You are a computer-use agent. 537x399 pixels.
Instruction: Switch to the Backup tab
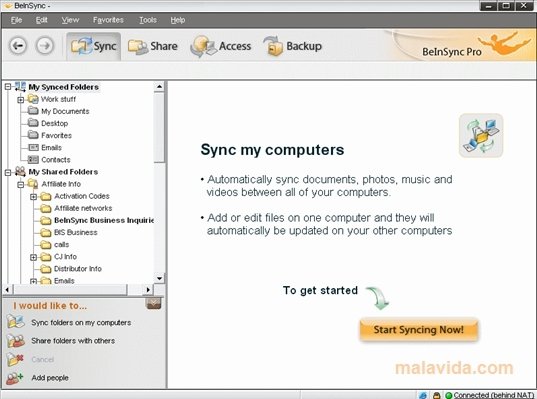293,46
